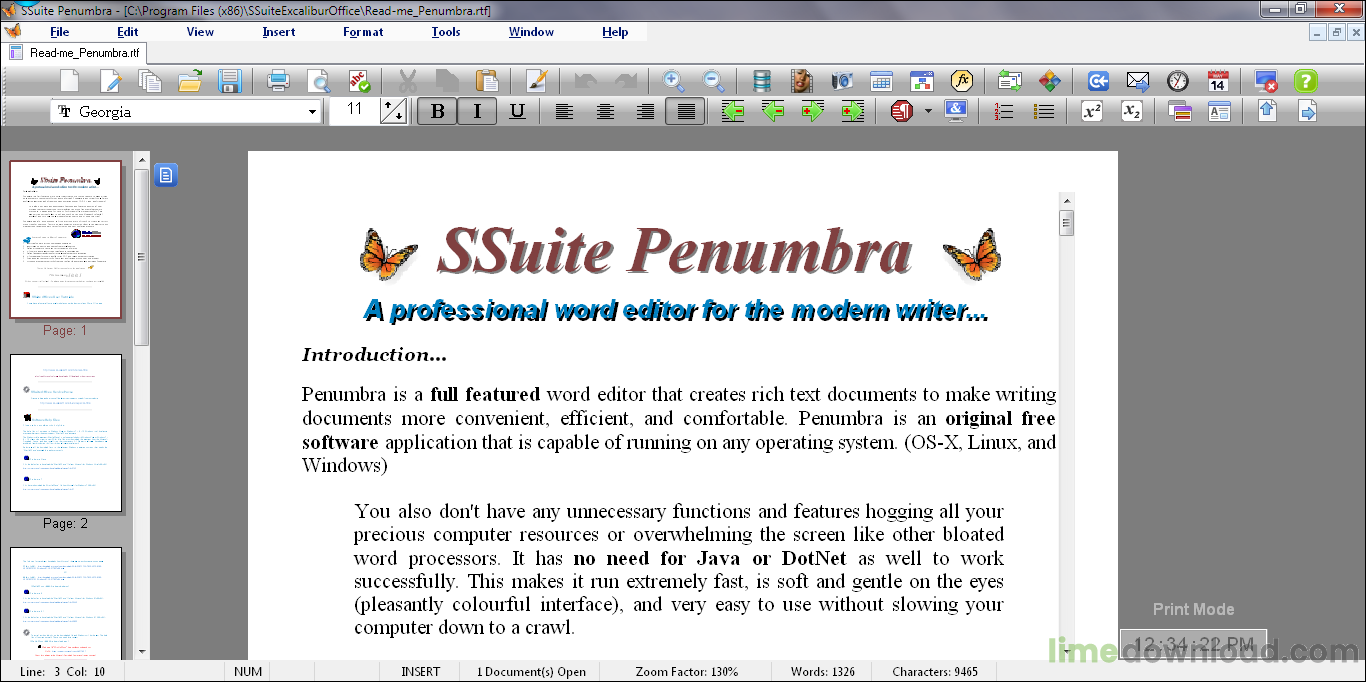This screenshot has height=682, width=1366.
Task: Expand the paragraph mark options arrow
Action: (928, 111)
